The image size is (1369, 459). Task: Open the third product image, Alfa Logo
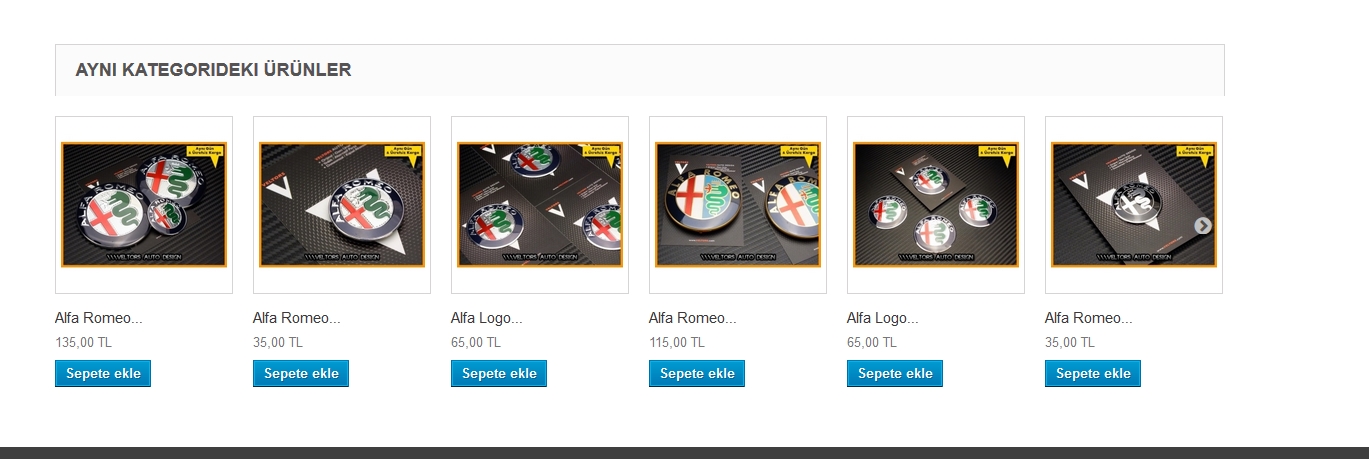coord(540,205)
